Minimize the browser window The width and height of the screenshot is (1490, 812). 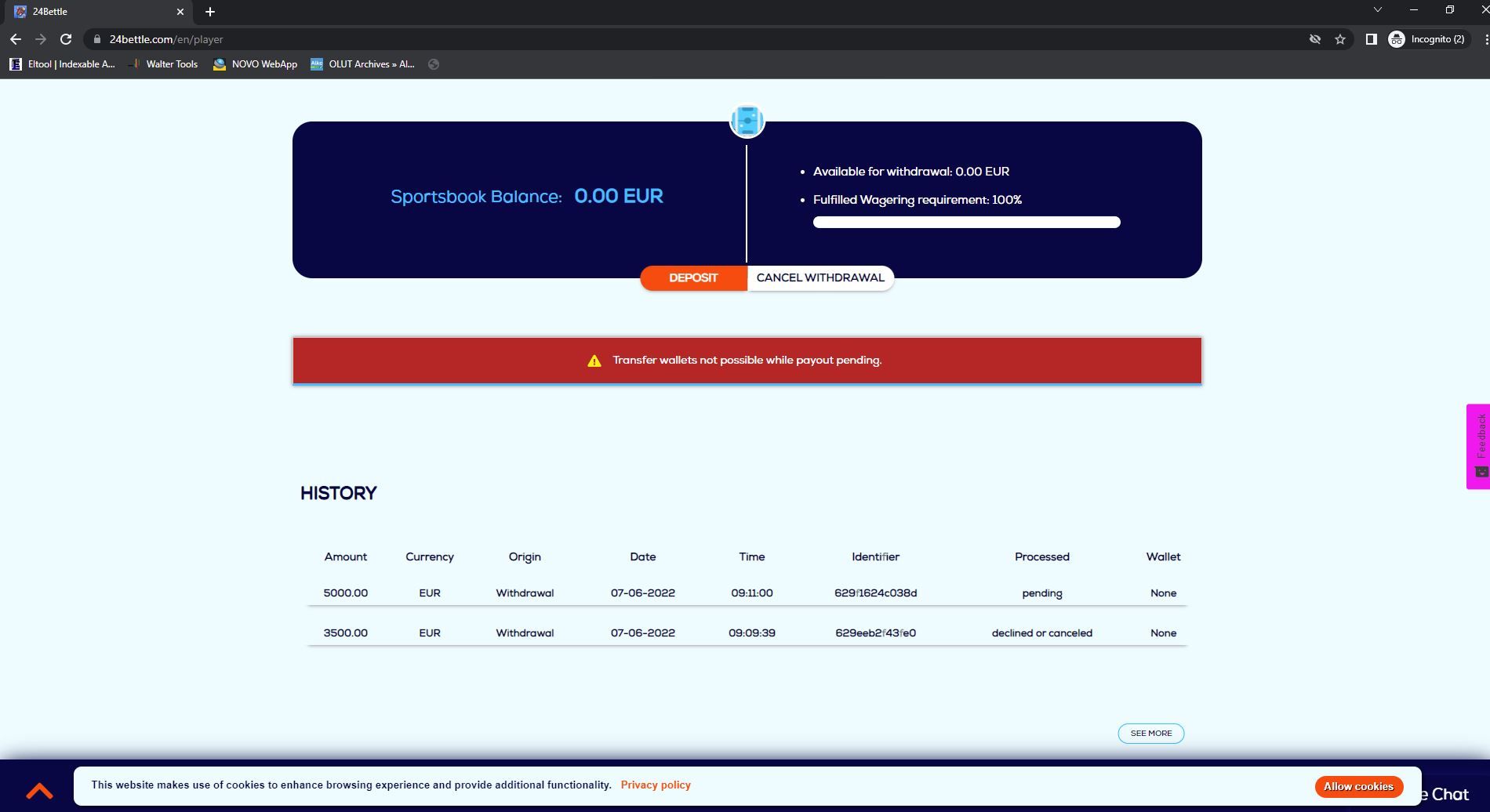1414,10
